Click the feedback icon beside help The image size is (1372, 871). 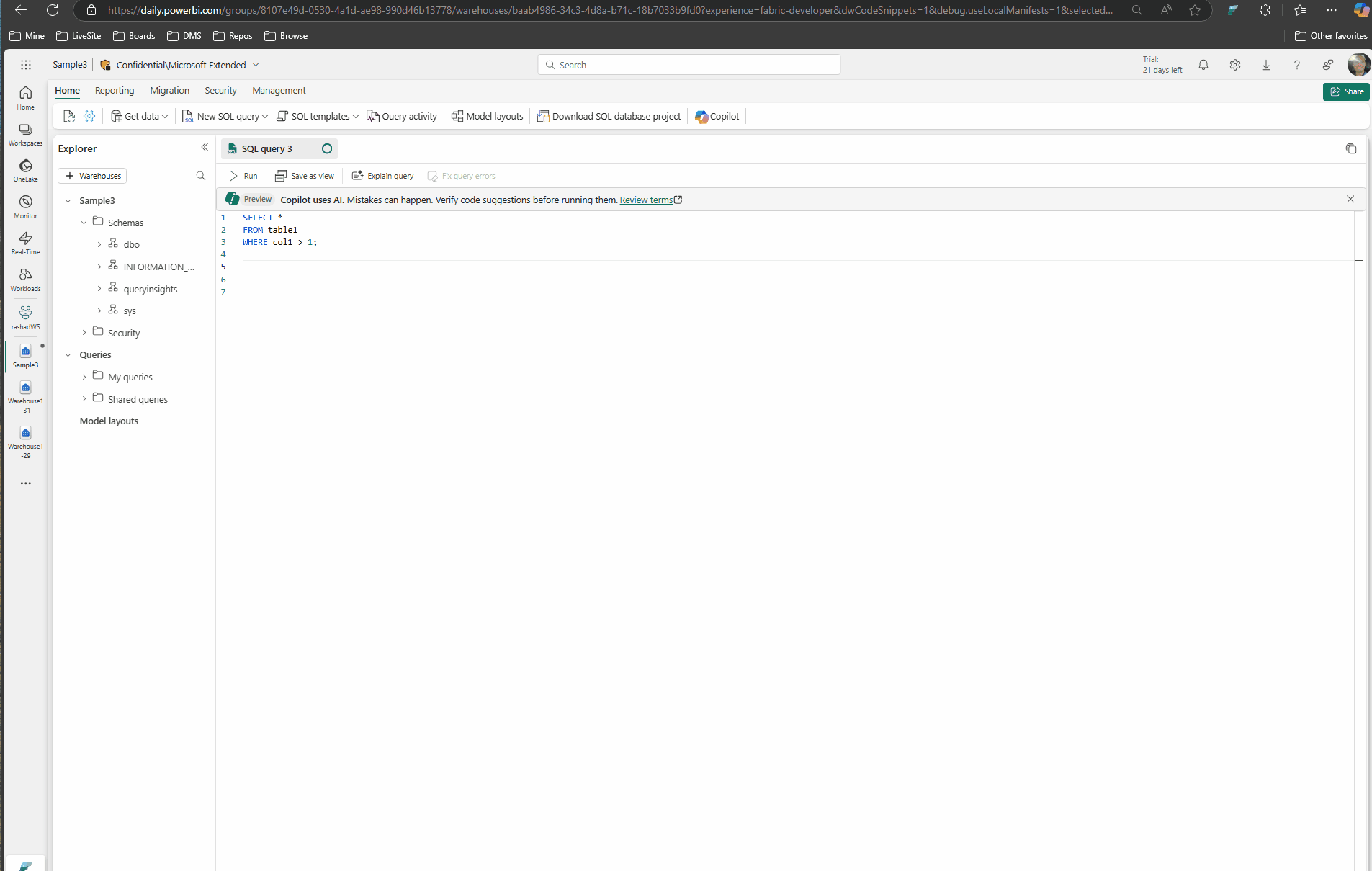(1328, 65)
